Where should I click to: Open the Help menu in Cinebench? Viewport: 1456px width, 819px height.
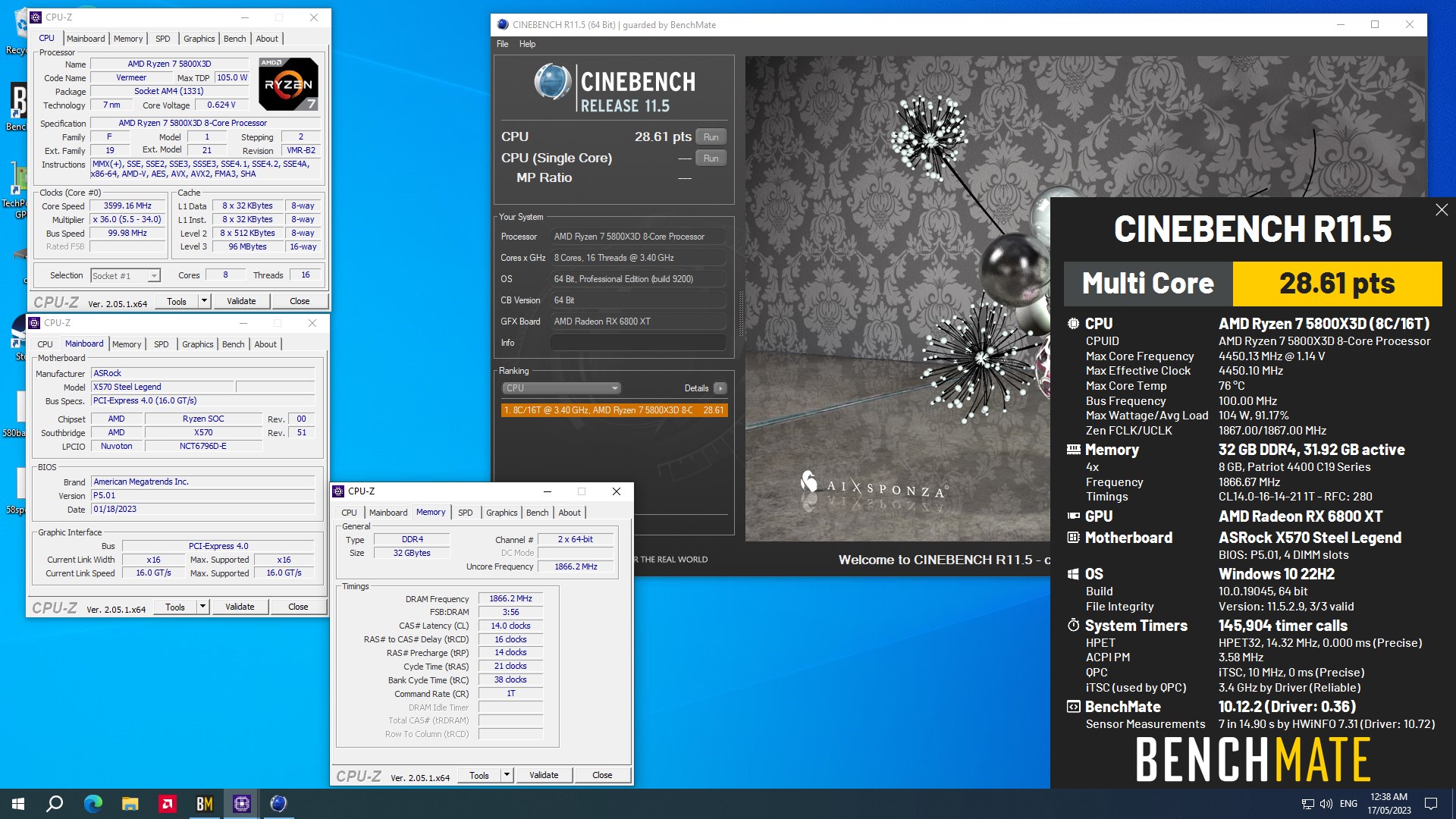(527, 44)
